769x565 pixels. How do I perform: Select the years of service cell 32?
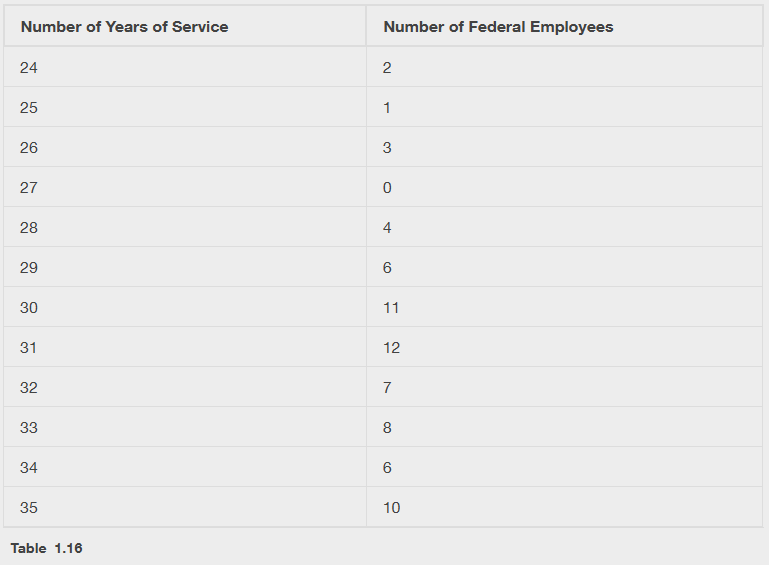[x=29, y=388]
